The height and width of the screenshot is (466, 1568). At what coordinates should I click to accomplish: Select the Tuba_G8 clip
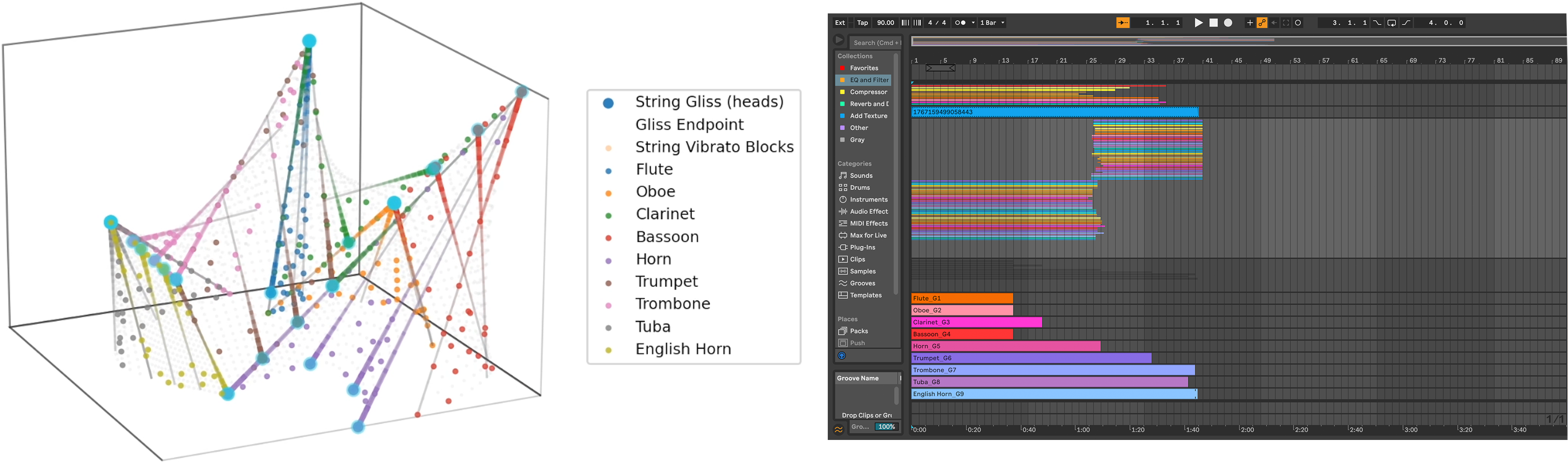[1049, 382]
